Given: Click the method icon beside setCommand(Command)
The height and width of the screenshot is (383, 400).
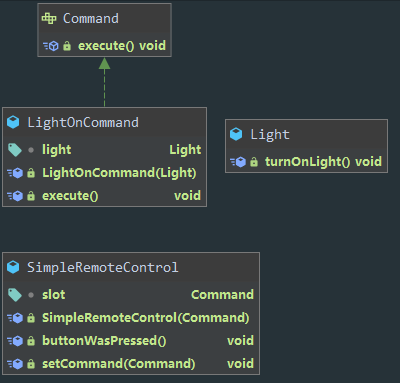Looking at the screenshot, I should point(15,364).
